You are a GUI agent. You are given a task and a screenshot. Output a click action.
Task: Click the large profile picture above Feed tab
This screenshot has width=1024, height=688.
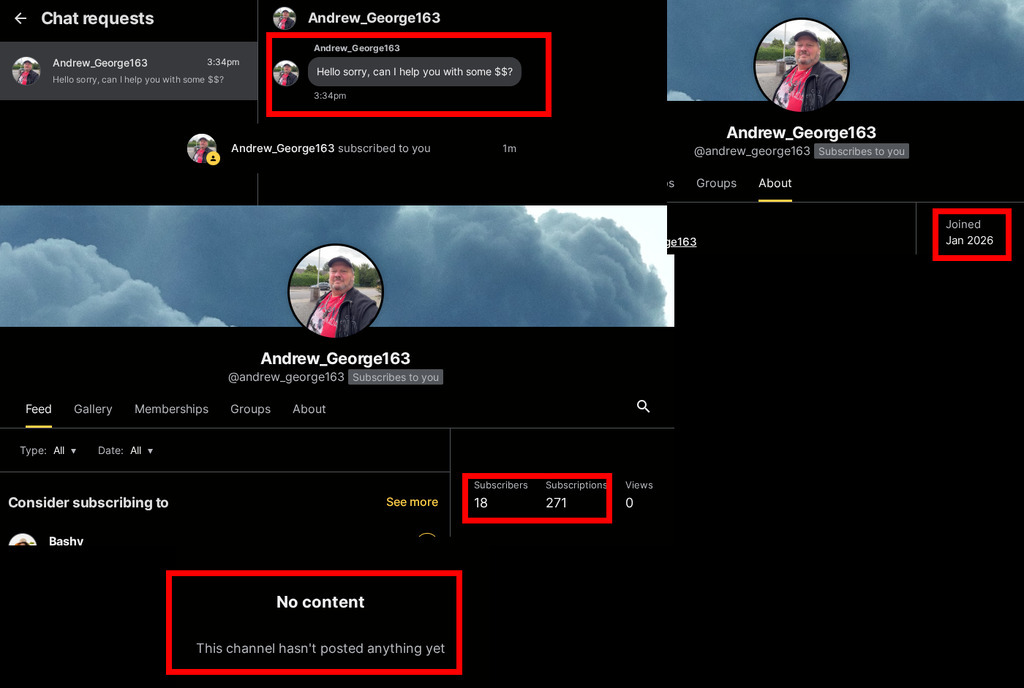[x=335, y=291]
